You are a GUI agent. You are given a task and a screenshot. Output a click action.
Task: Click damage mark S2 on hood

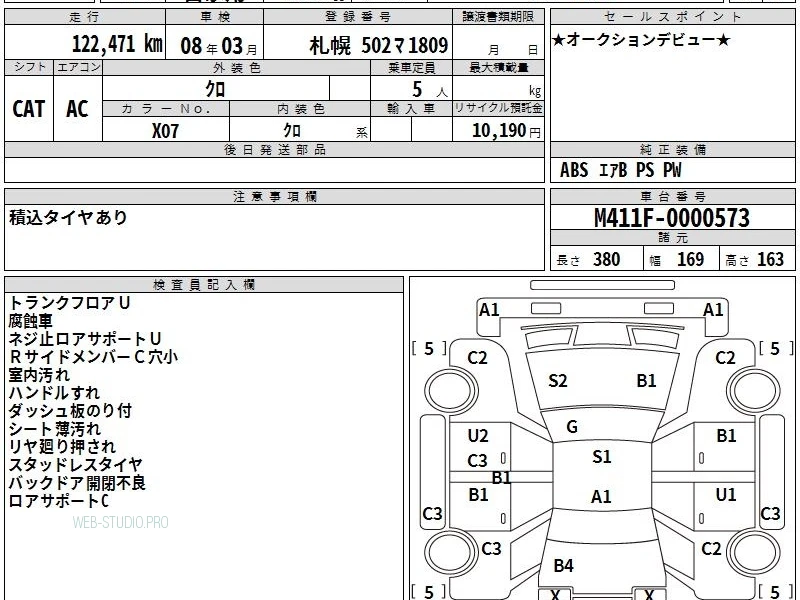pos(558,381)
